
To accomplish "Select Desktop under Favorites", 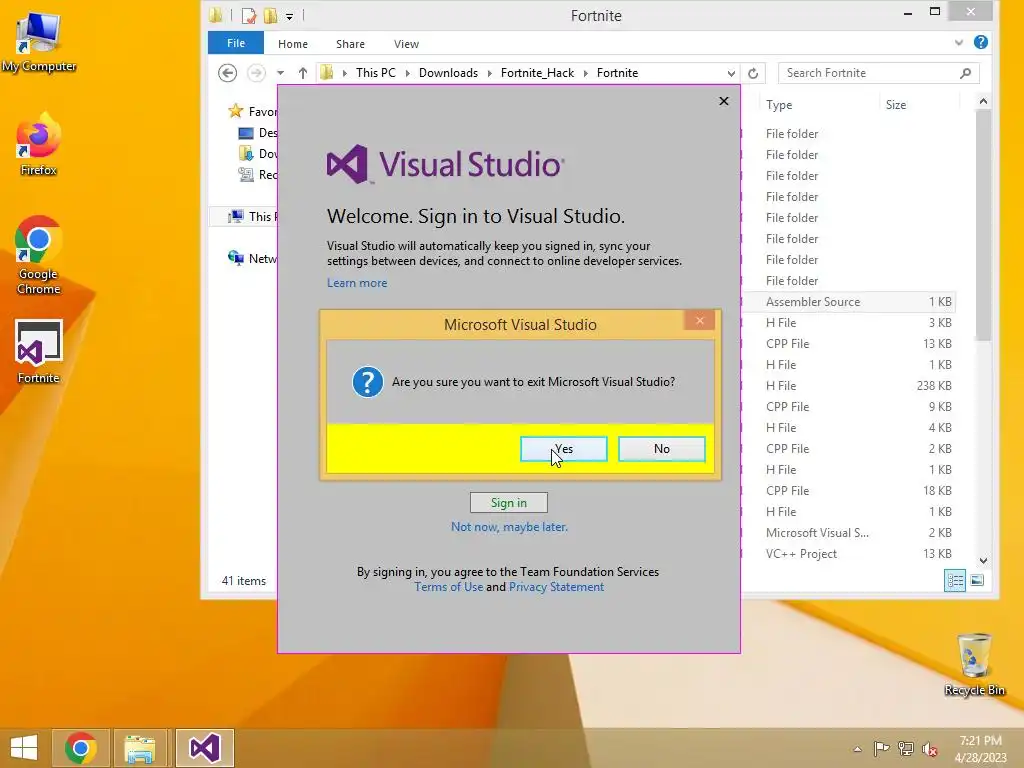I will (x=258, y=133).
